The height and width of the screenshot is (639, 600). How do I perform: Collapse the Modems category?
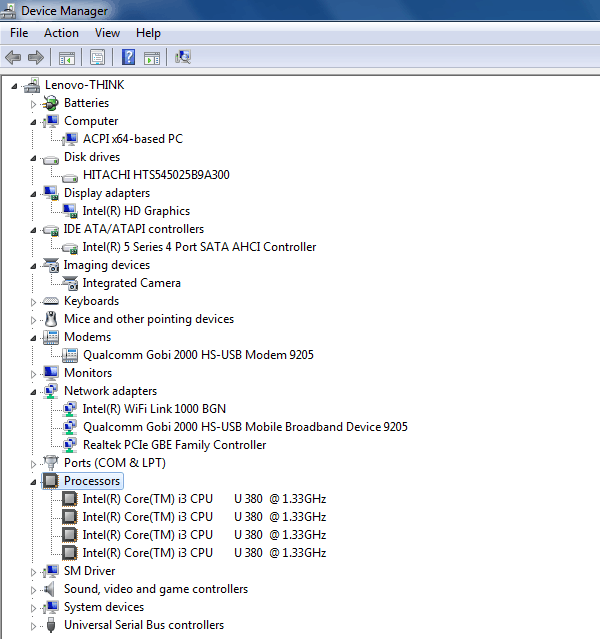click(x=33, y=338)
